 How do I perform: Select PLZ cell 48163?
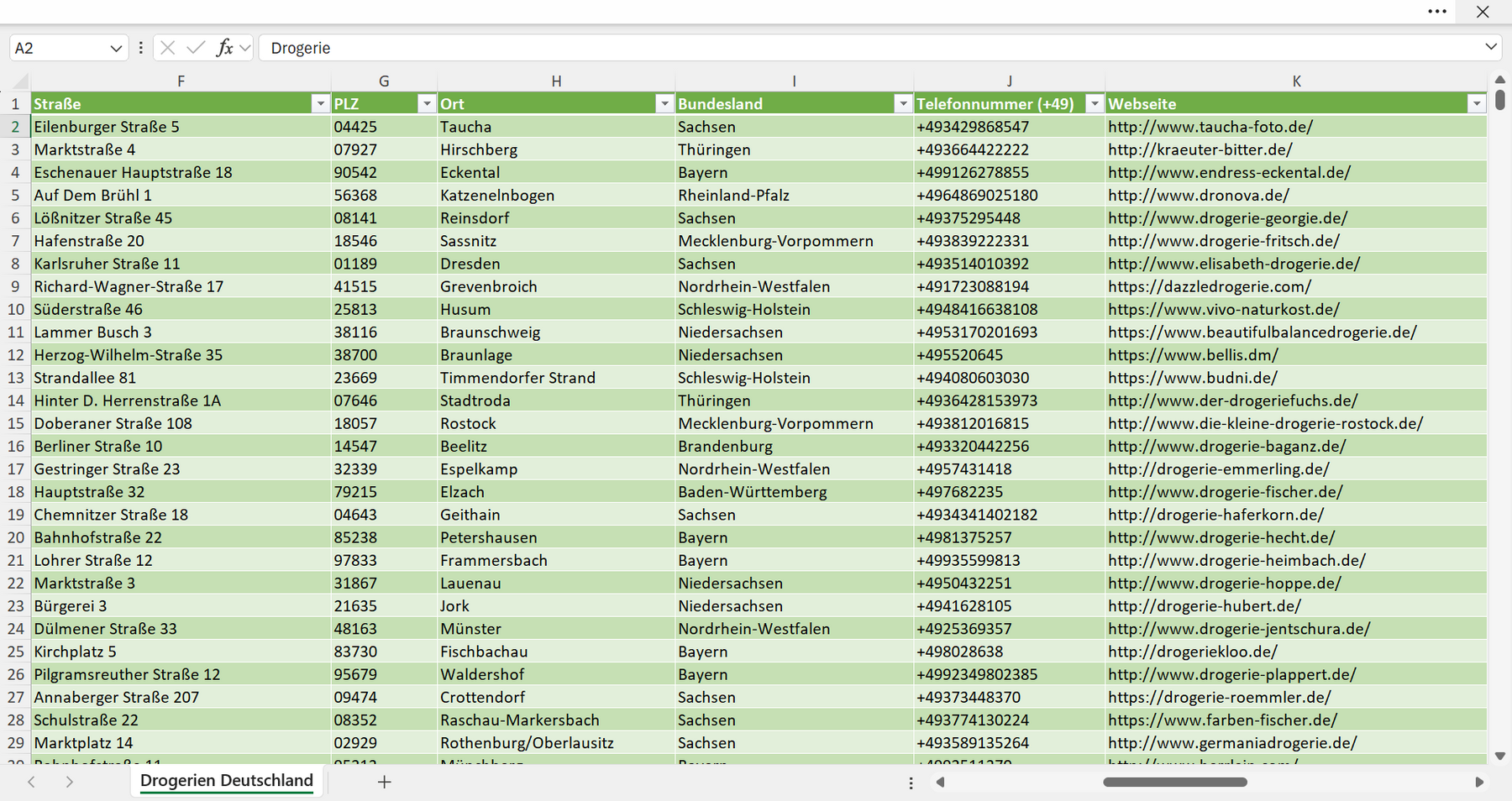point(384,629)
